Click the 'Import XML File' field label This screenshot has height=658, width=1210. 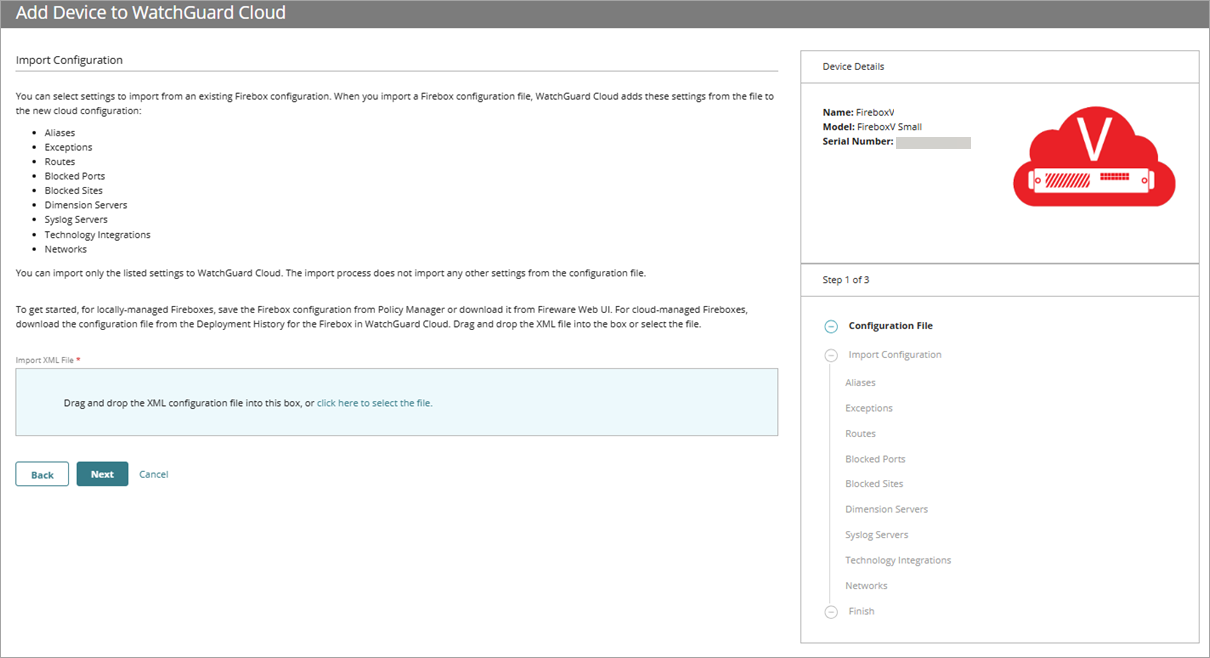tap(48, 359)
